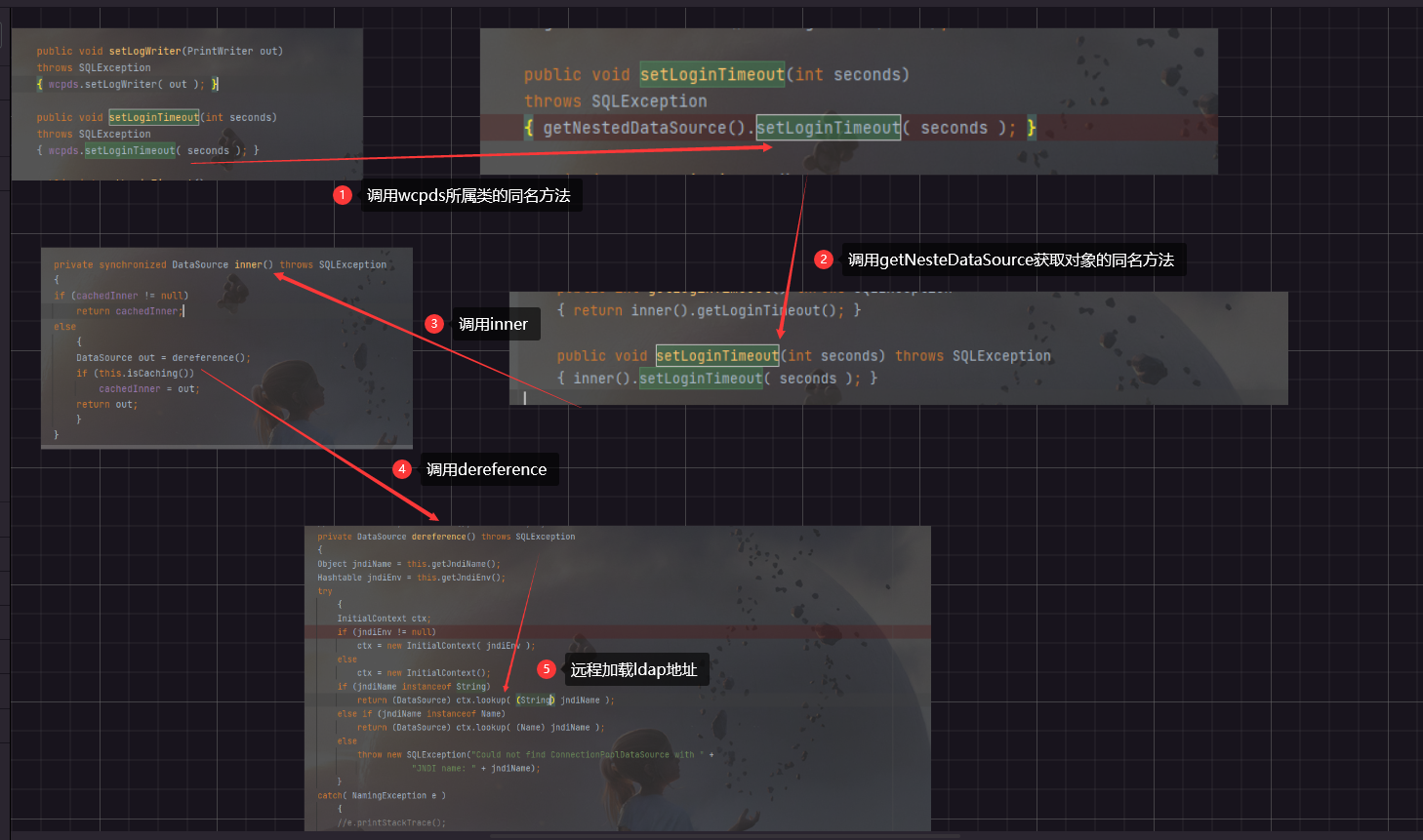
Task: Click the line 'Hashtable jndiEnv = this.getJndiEnv();'
Action: [412, 578]
